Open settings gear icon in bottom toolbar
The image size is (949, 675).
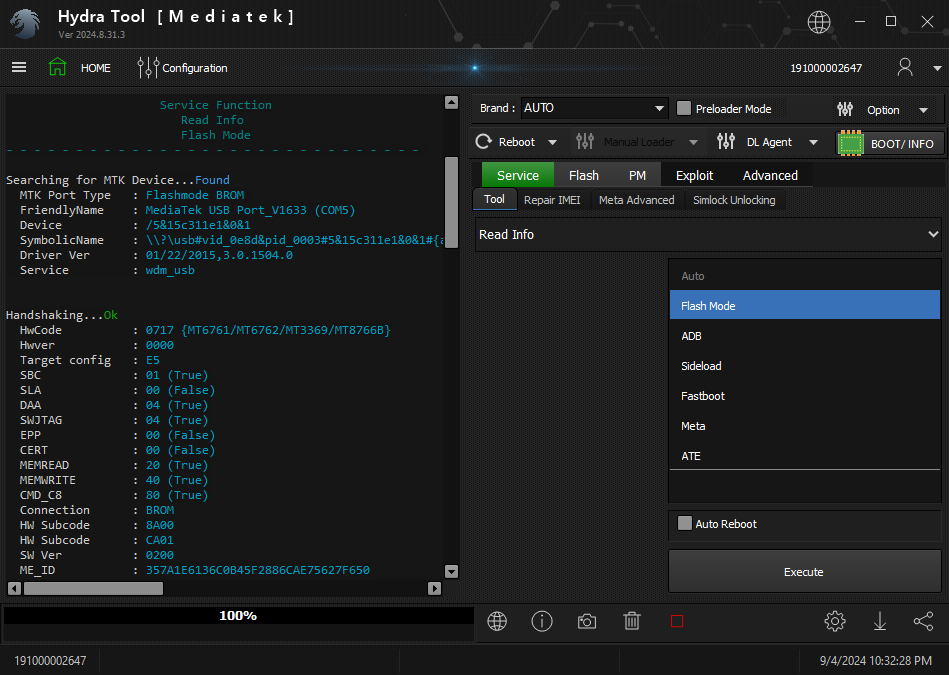(835, 621)
